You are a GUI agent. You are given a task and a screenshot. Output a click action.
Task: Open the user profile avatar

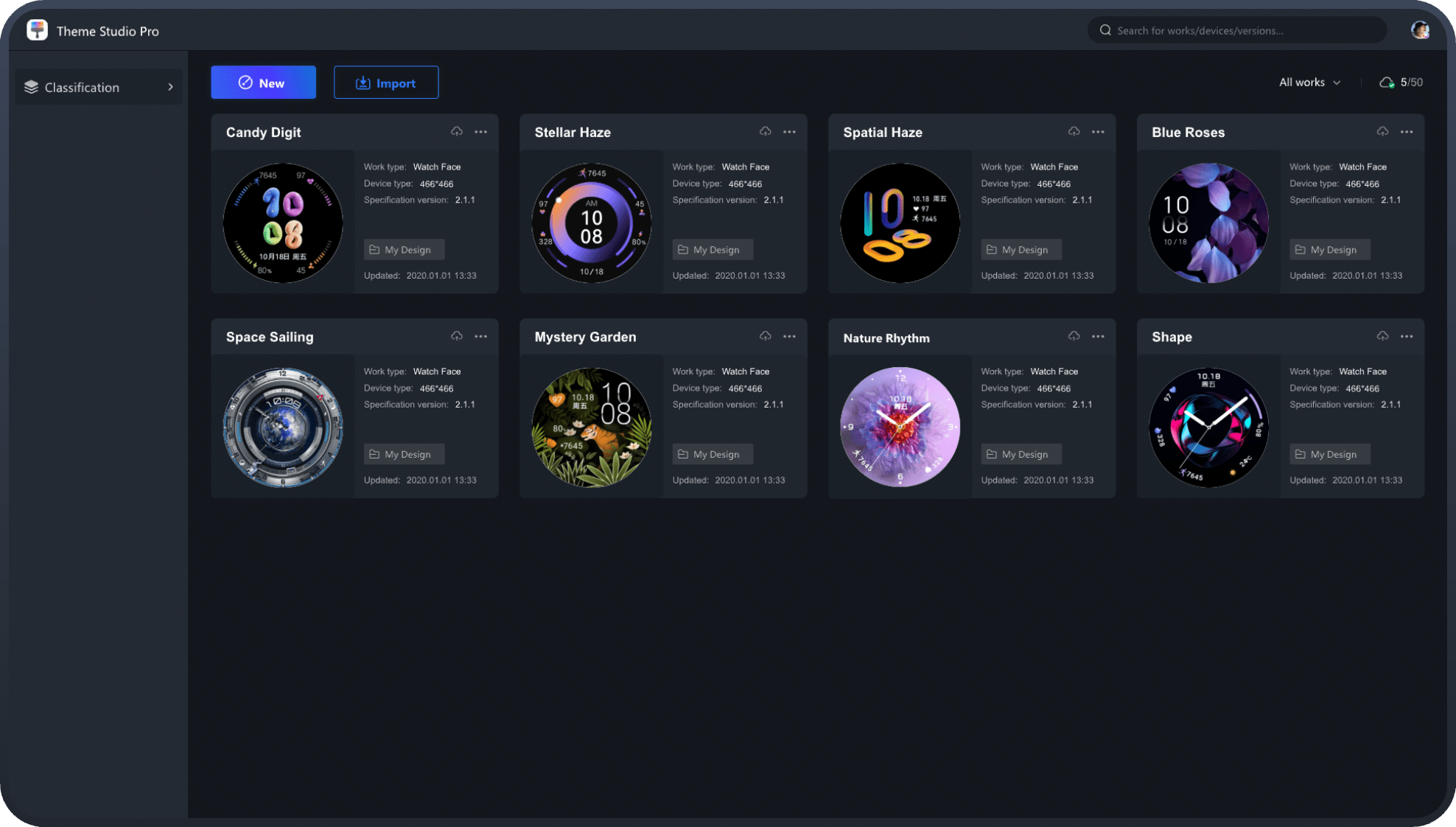tap(1420, 30)
